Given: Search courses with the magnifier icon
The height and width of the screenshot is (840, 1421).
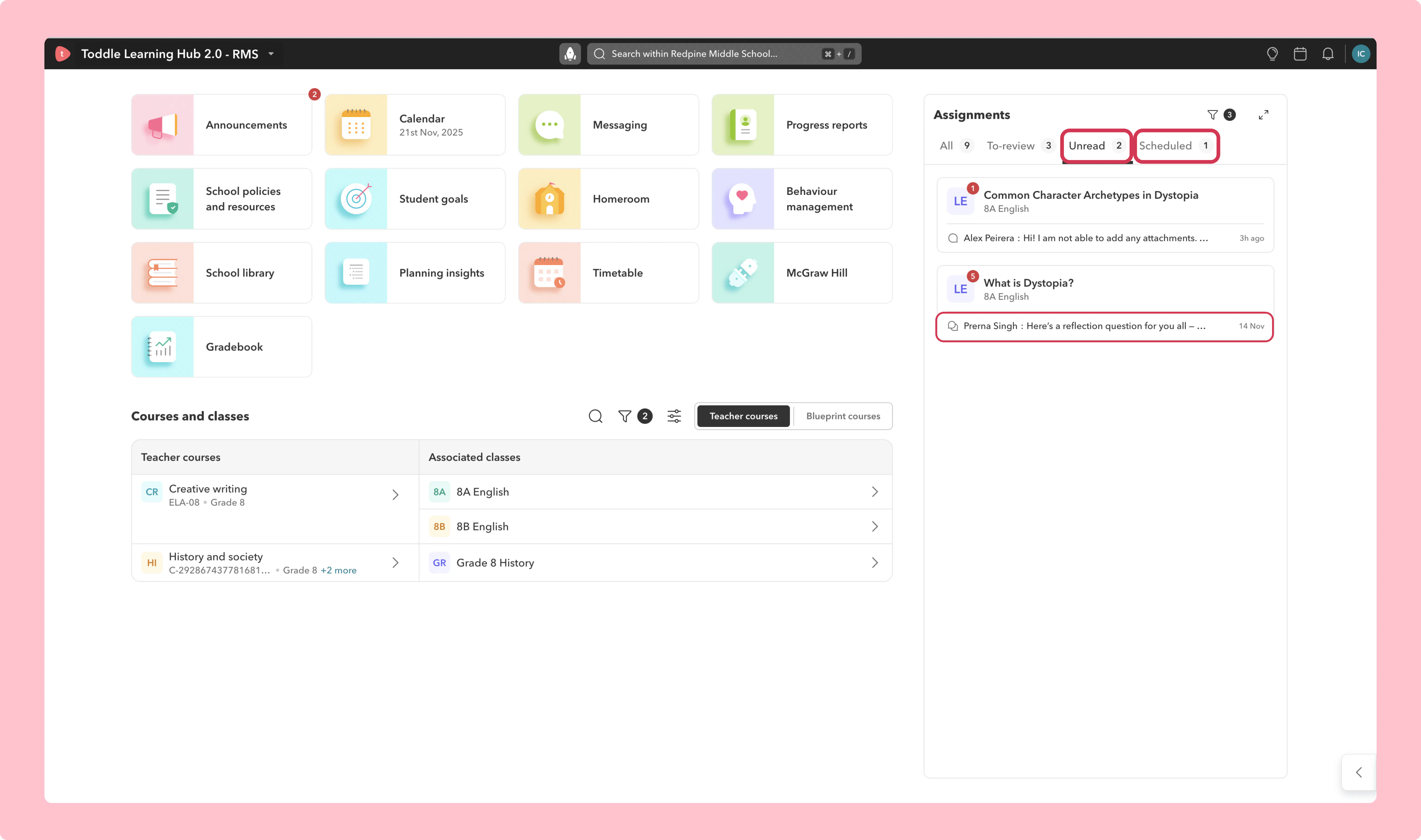Looking at the screenshot, I should pyautogui.click(x=595, y=417).
